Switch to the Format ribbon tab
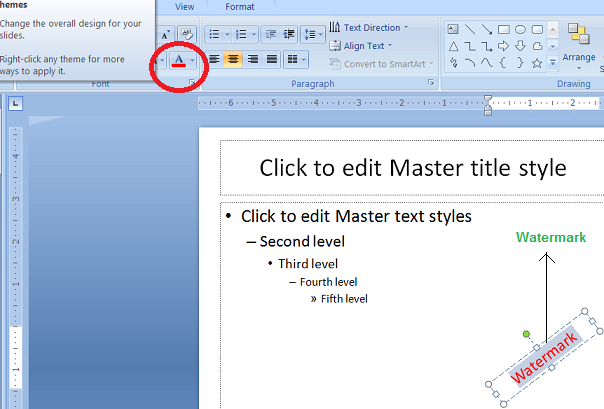This screenshot has height=409, width=604. (240, 7)
